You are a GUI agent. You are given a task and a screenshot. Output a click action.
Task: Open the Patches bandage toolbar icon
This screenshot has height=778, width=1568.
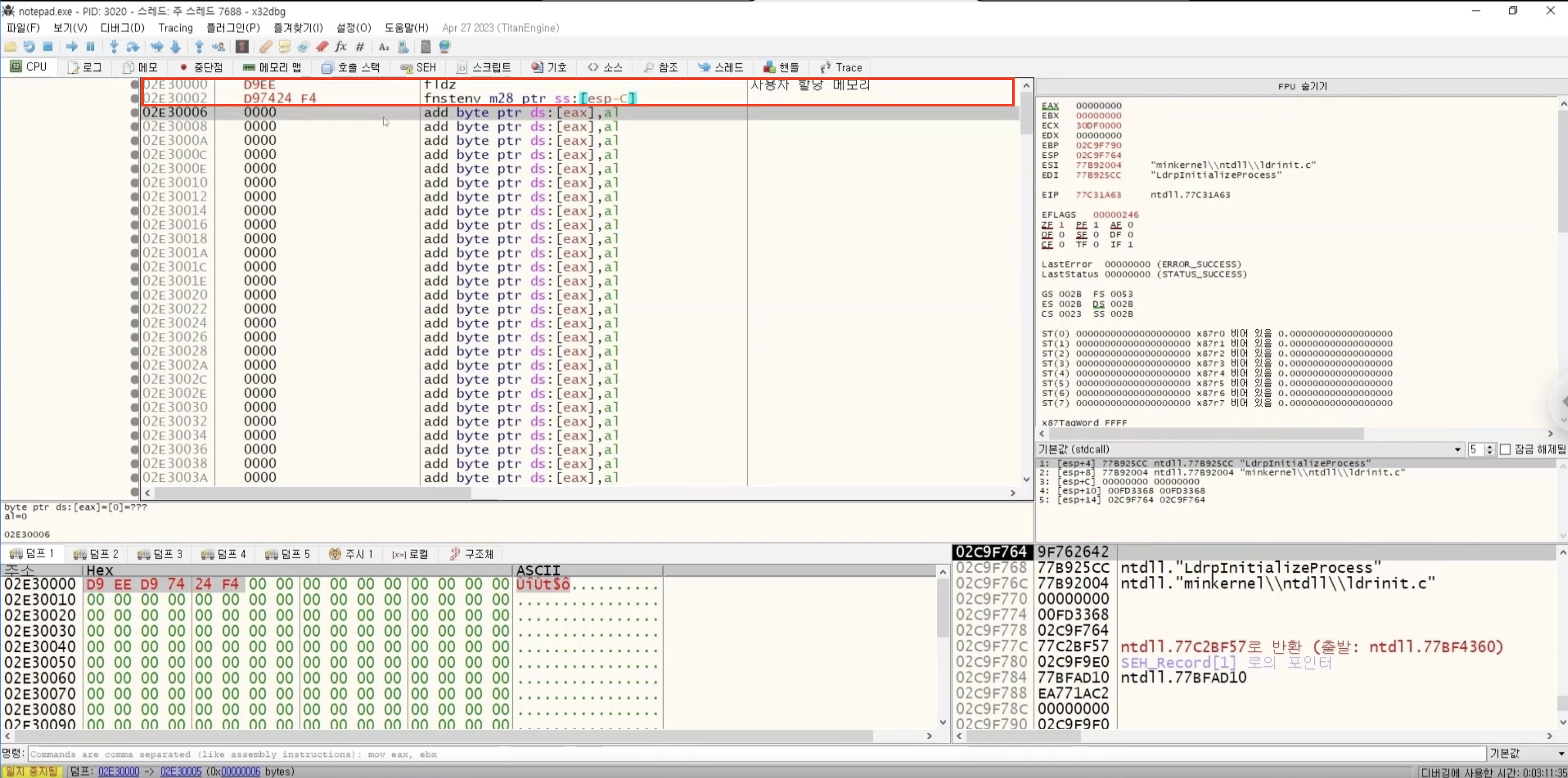265,47
